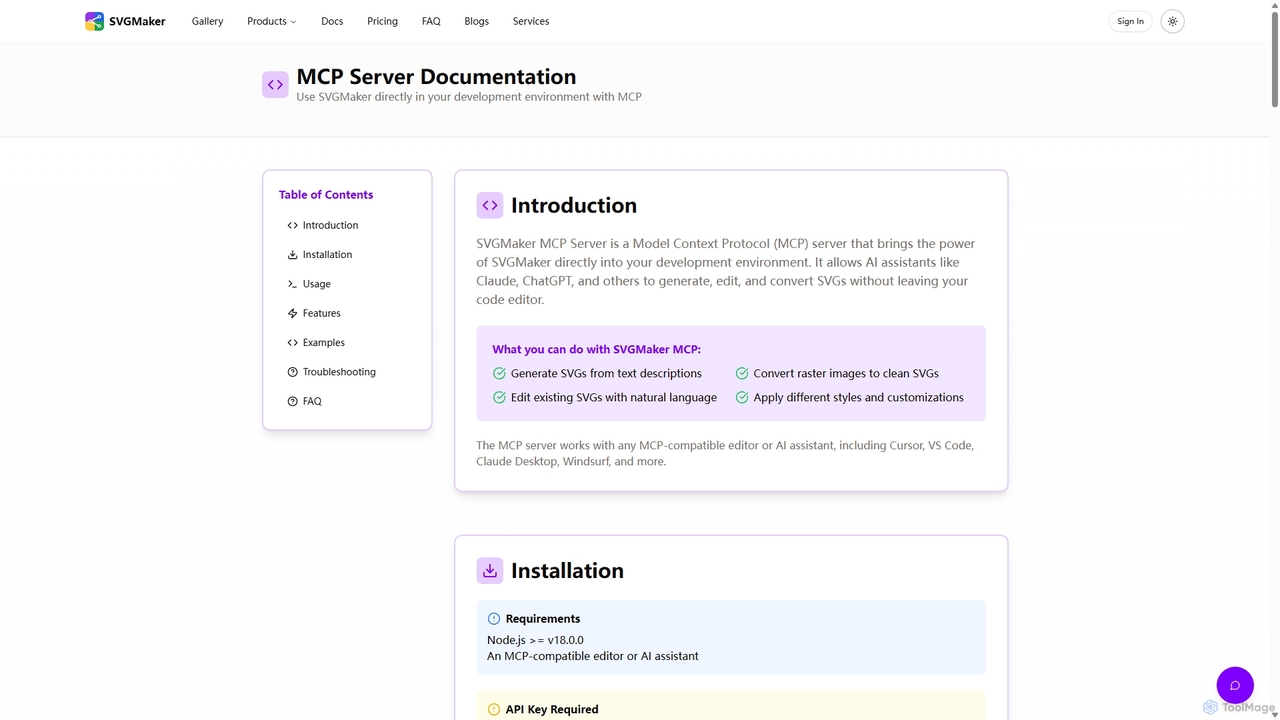Jump to Usage in table of contents
This screenshot has width=1280, height=720.
coord(317,284)
